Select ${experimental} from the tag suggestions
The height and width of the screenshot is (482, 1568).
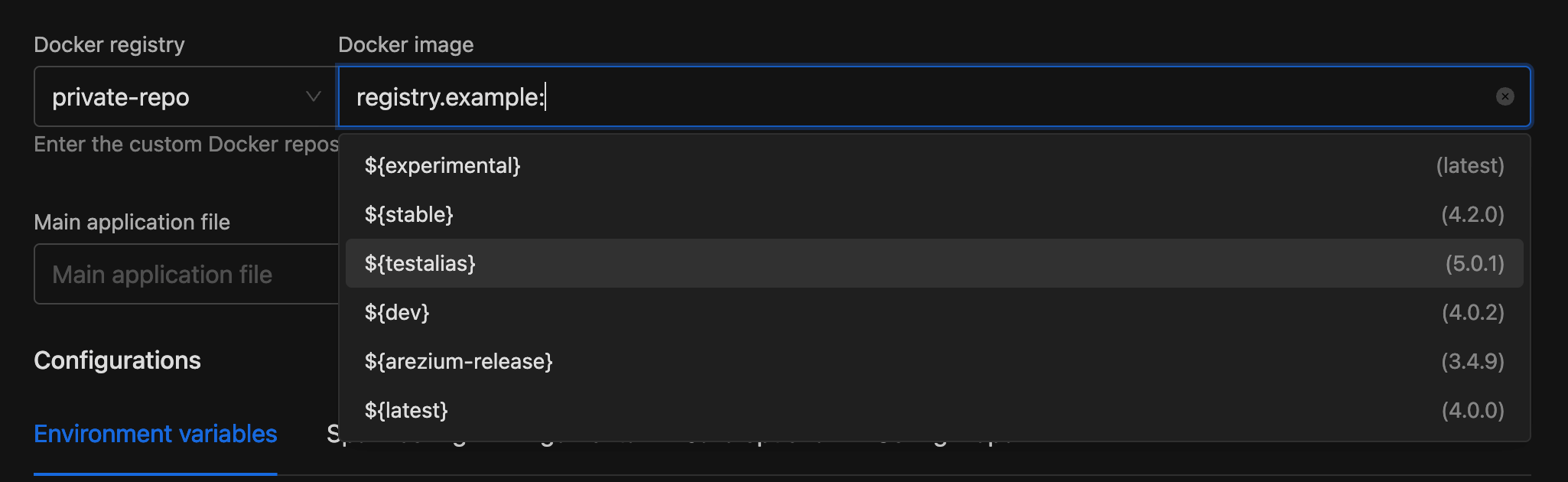point(442,165)
